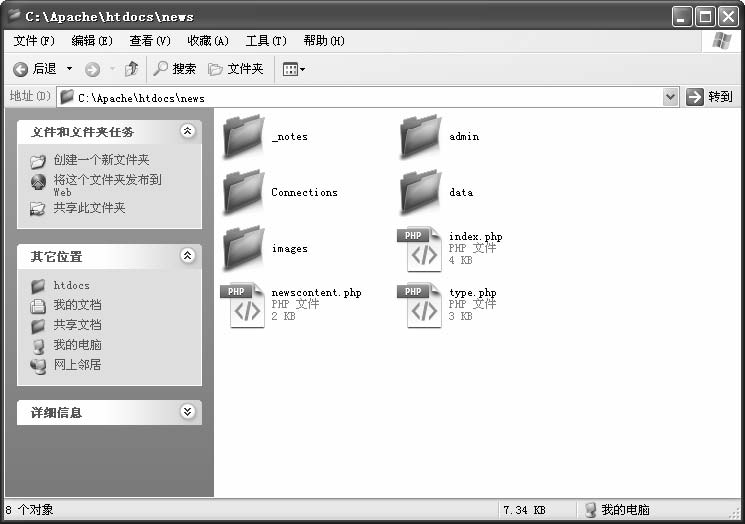Select the Connections folder icon
This screenshot has height=524, width=745.
tap(244, 192)
